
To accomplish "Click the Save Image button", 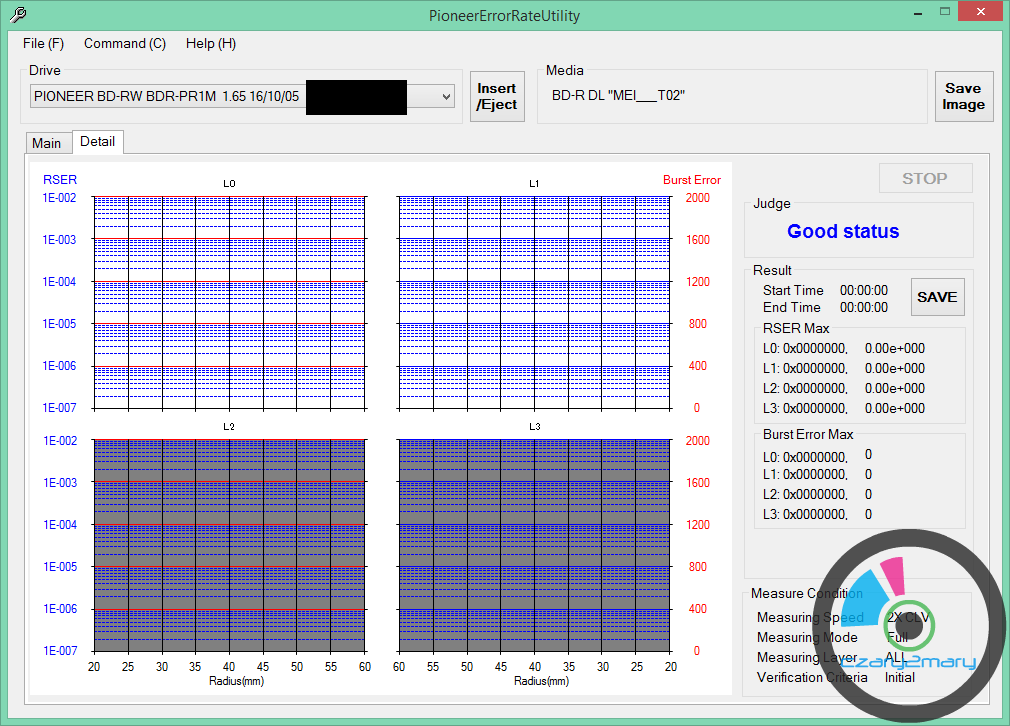I will [963, 96].
